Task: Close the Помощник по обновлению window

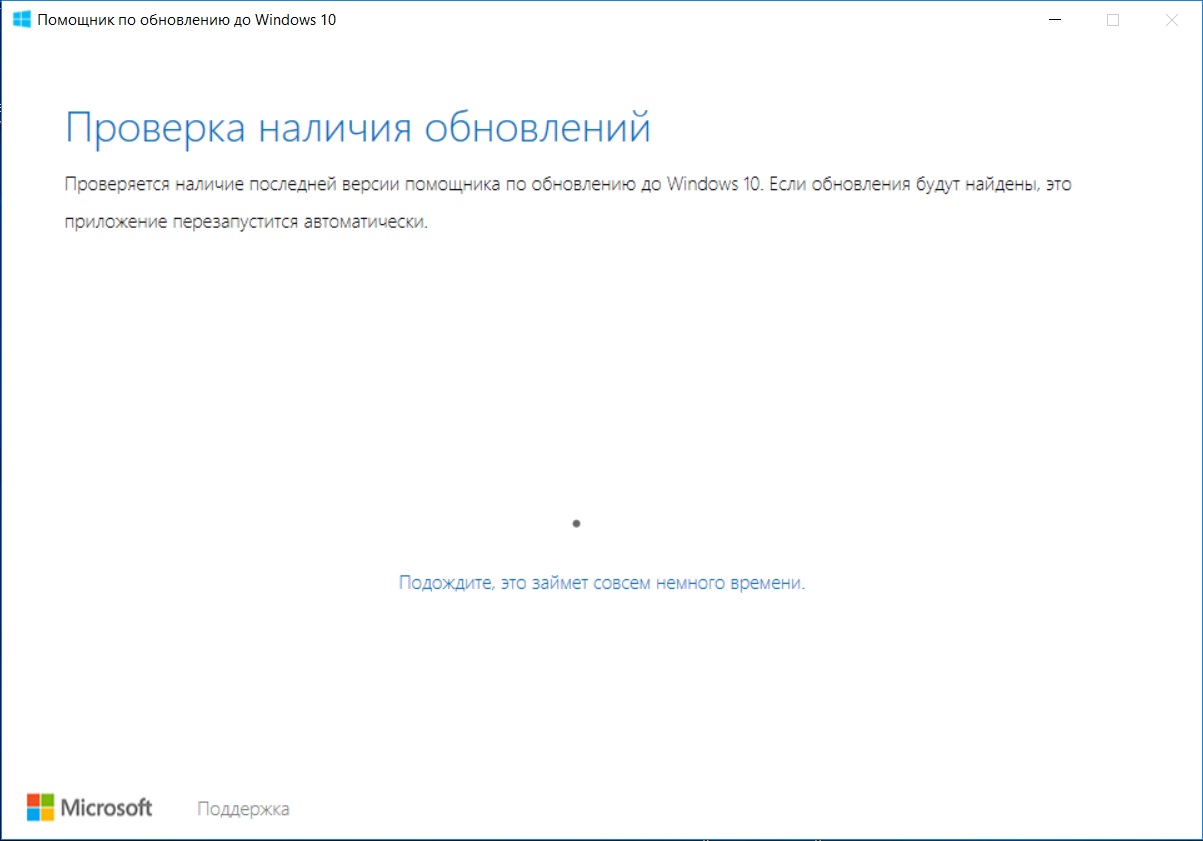Action: (1171, 19)
